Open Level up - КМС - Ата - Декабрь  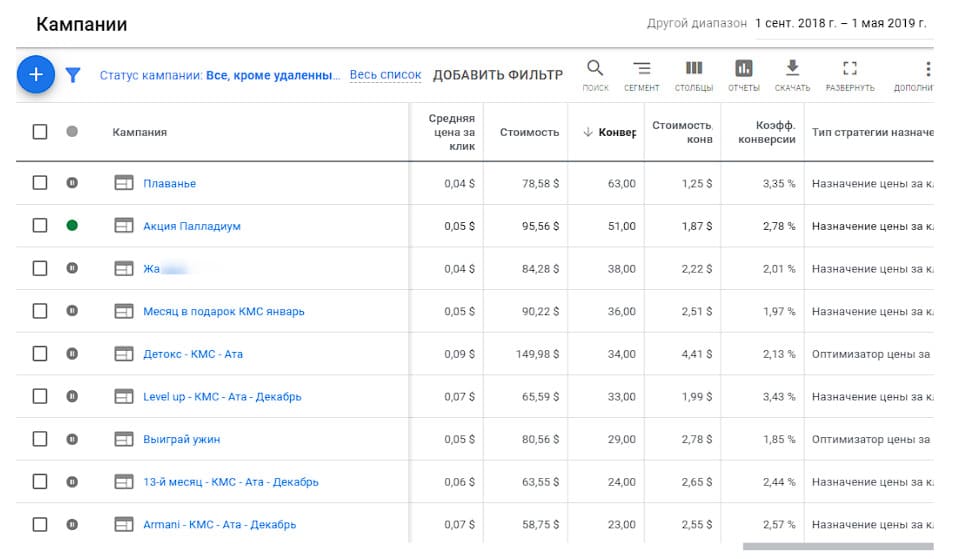(x=222, y=397)
